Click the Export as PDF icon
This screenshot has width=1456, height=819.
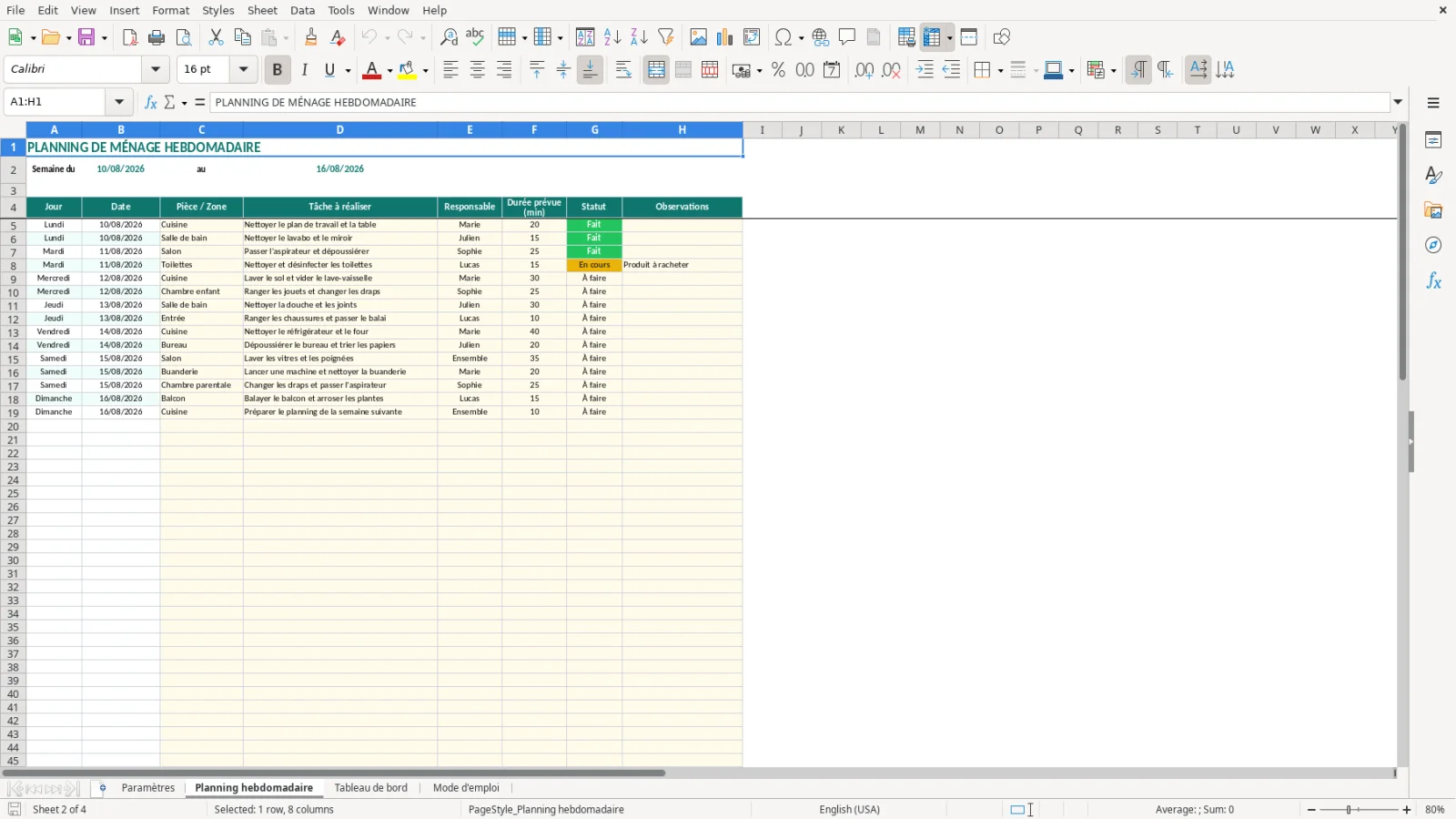tap(130, 37)
